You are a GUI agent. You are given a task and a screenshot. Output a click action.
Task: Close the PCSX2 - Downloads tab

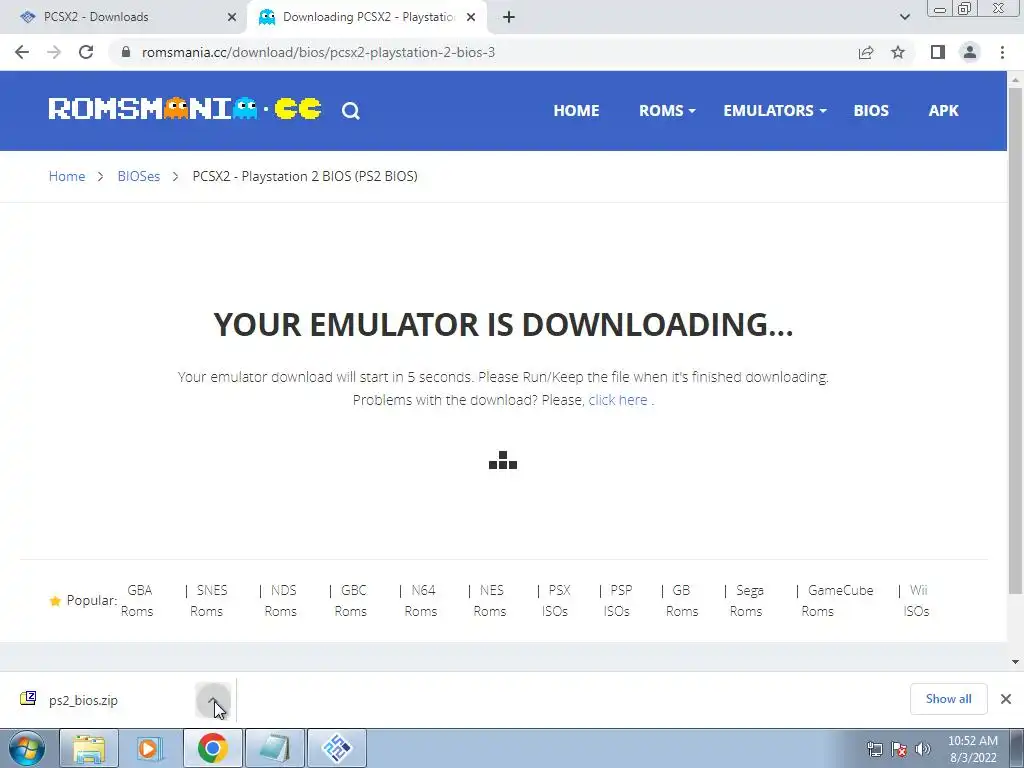point(231,17)
